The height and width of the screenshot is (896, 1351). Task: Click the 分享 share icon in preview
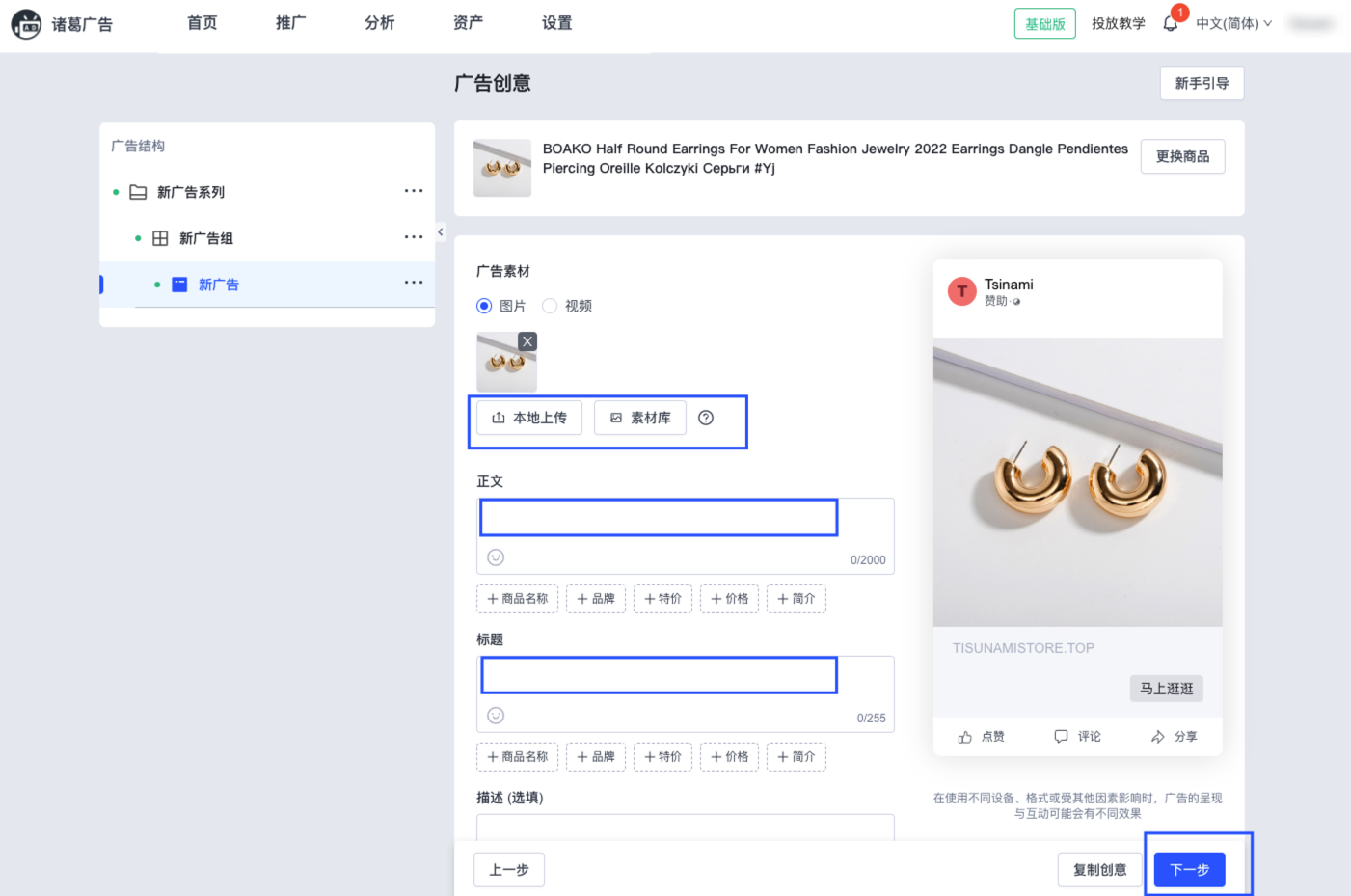[x=1157, y=737]
